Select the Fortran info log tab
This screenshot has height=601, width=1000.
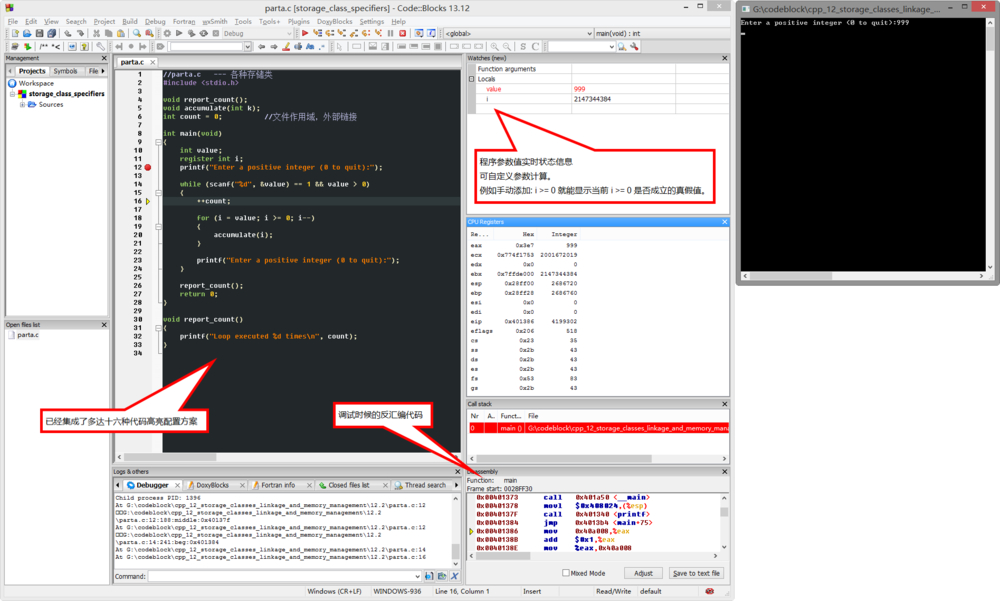tap(277, 485)
